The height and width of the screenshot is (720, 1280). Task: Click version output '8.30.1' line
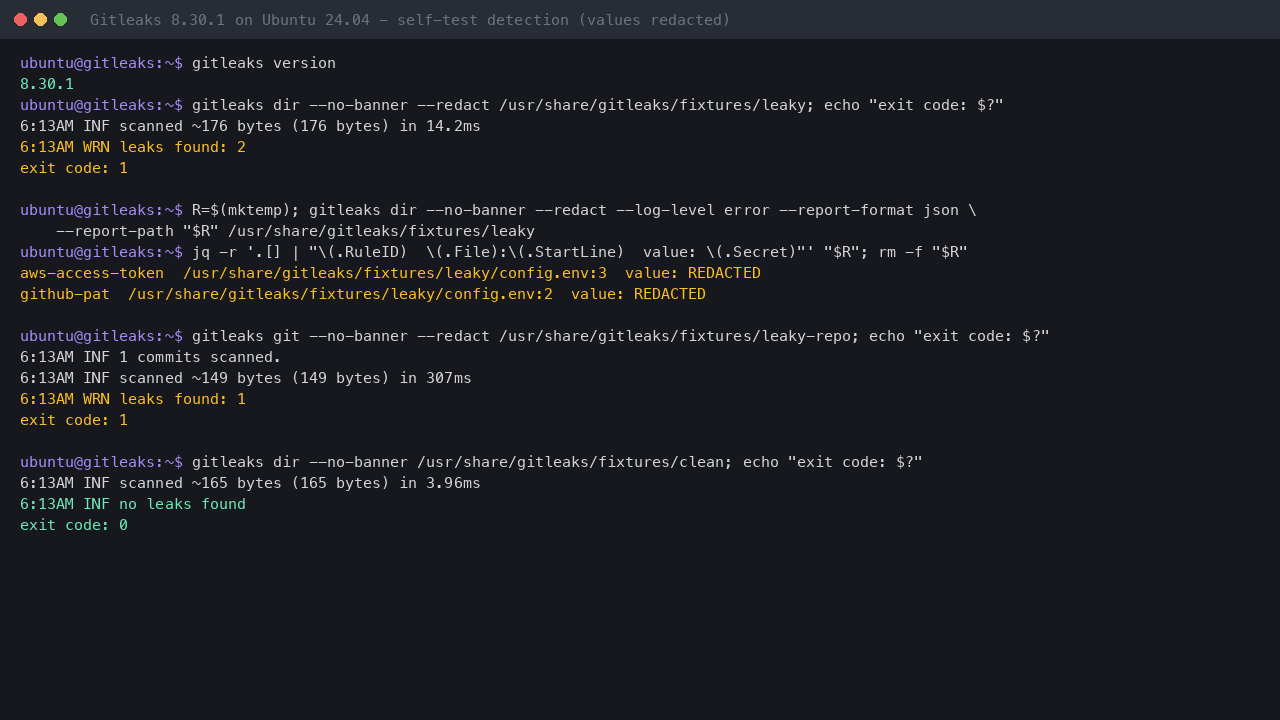coord(47,84)
